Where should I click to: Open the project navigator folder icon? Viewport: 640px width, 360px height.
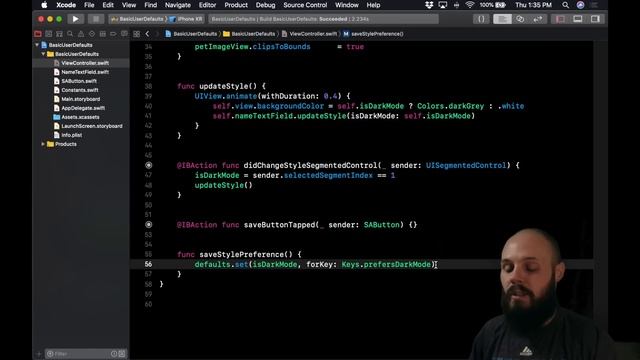click(x=38, y=34)
